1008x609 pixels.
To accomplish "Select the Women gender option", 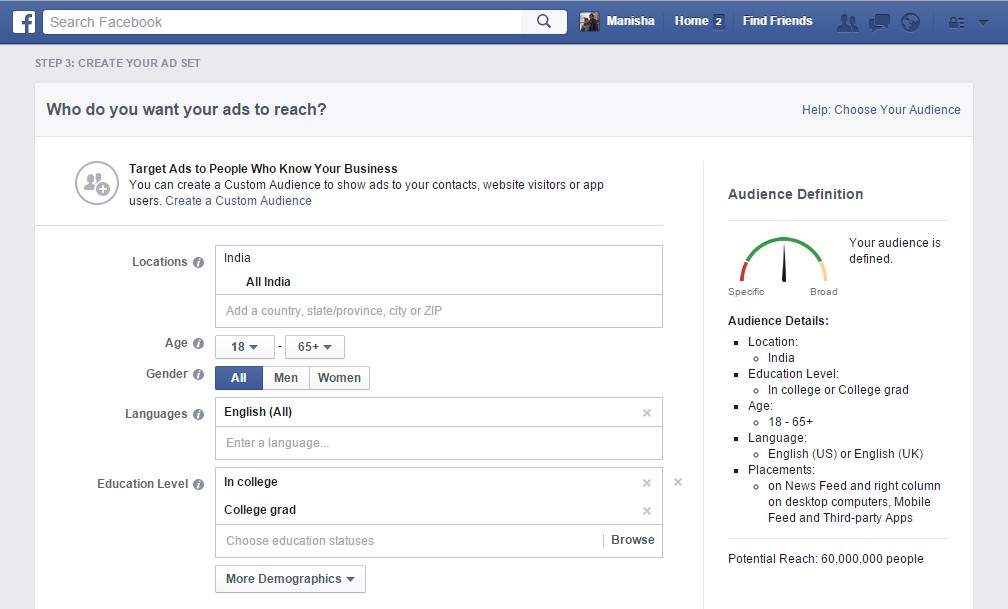I will [x=339, y=378].
